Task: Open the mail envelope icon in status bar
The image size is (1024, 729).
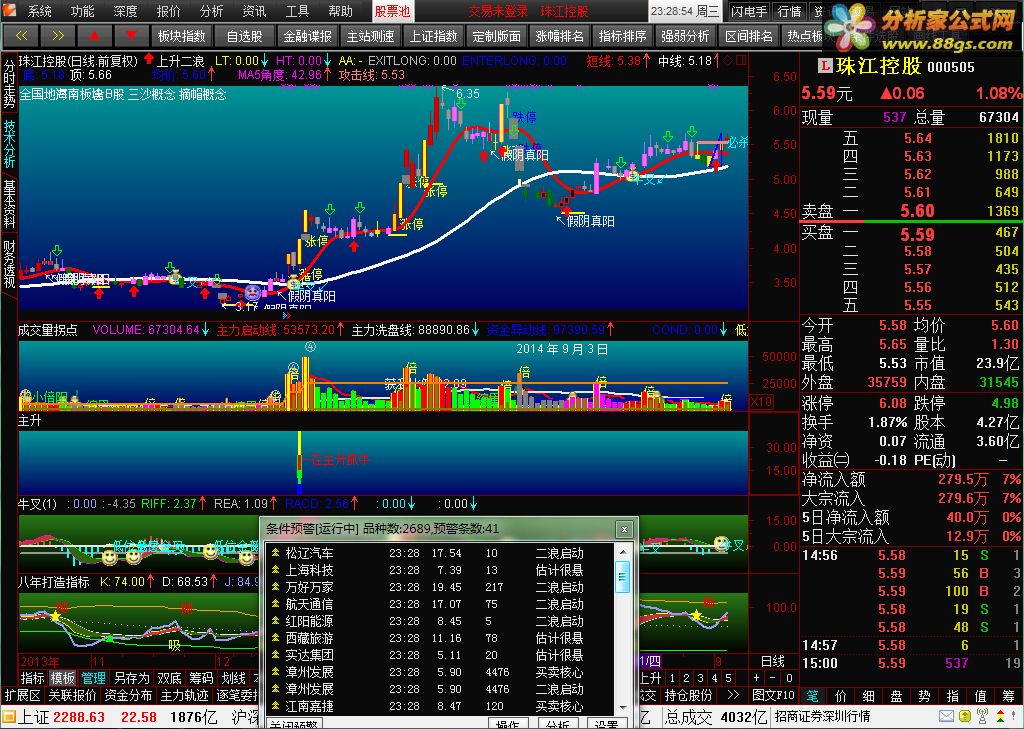Action: (x=946, y=717)
